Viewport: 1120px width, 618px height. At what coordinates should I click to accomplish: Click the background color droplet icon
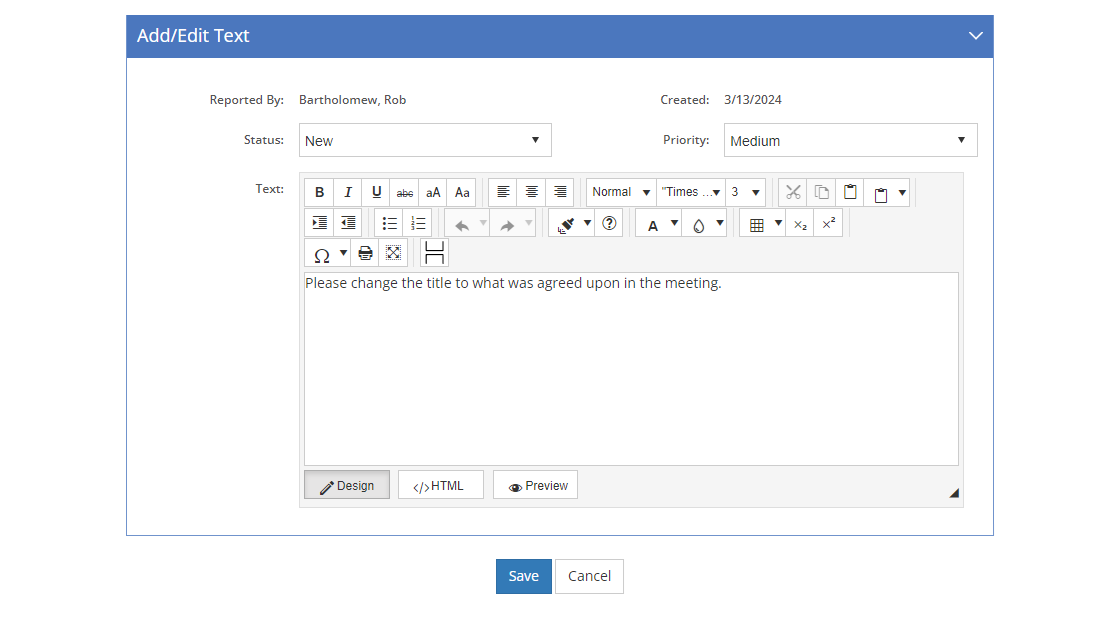point(698,224)
